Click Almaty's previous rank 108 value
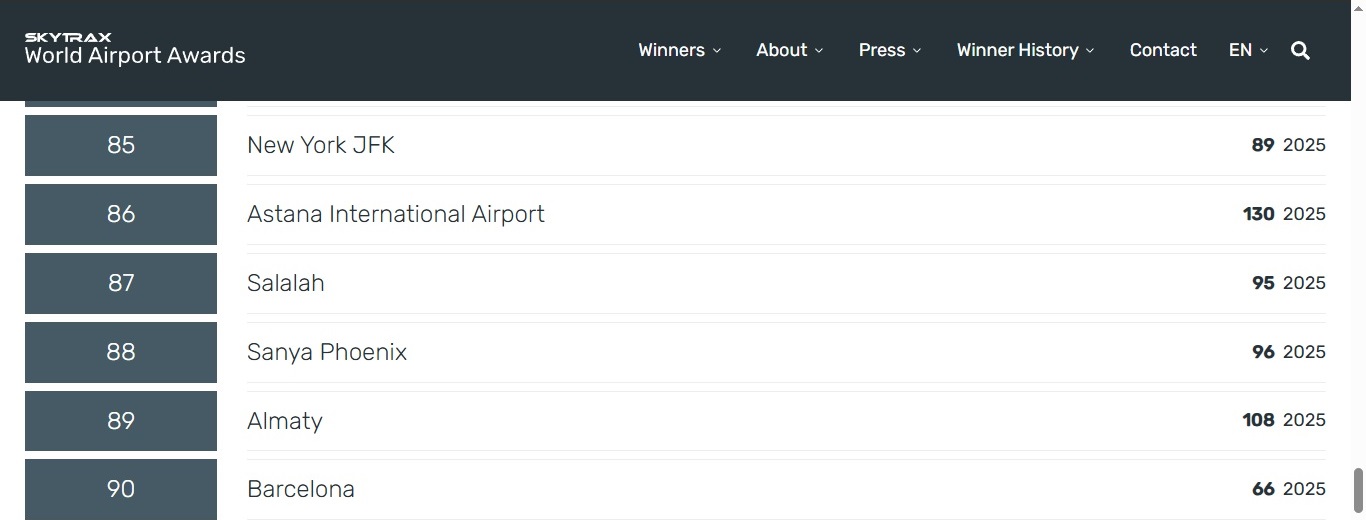The height and width of the screenshot is (520, 1366). [x=1258, y=420]
